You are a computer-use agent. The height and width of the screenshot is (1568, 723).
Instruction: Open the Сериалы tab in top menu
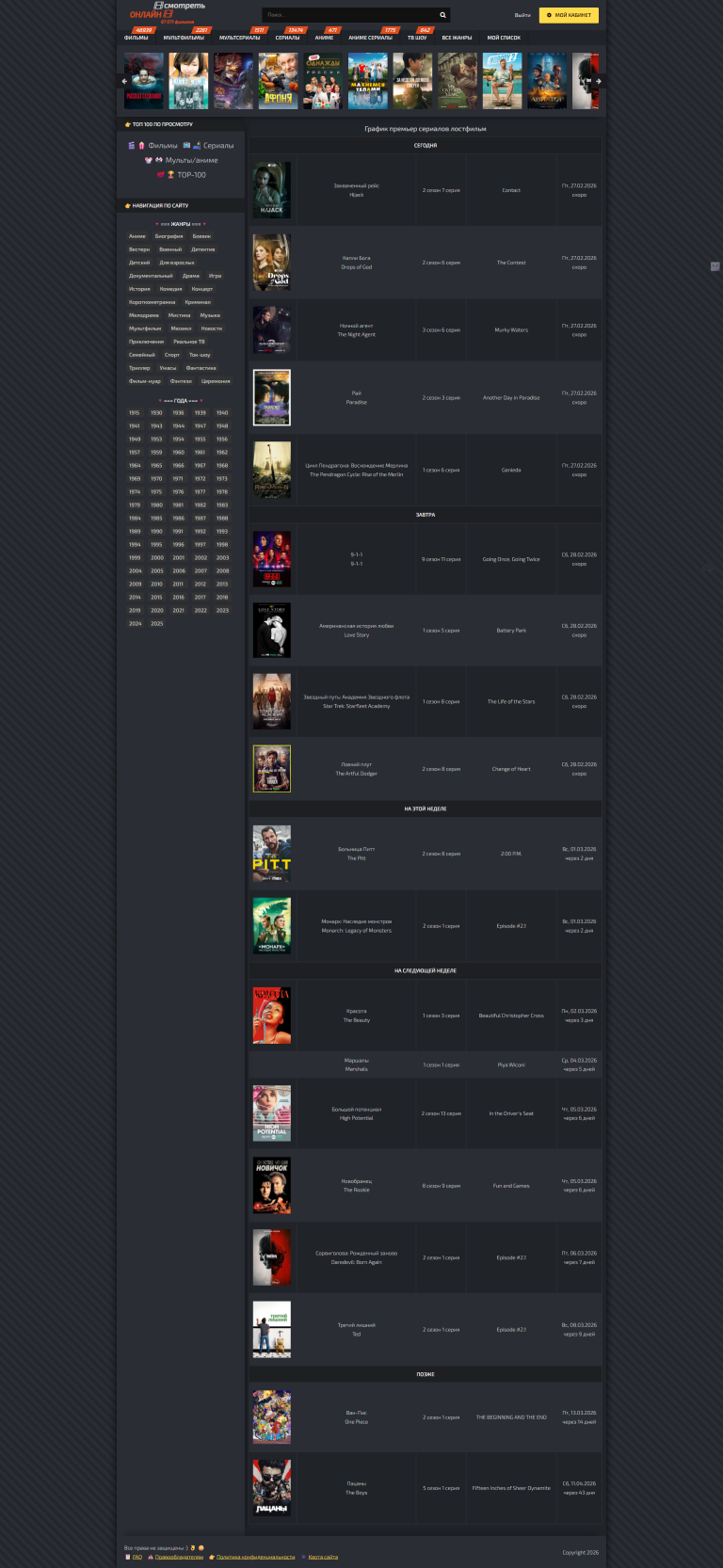287,38
